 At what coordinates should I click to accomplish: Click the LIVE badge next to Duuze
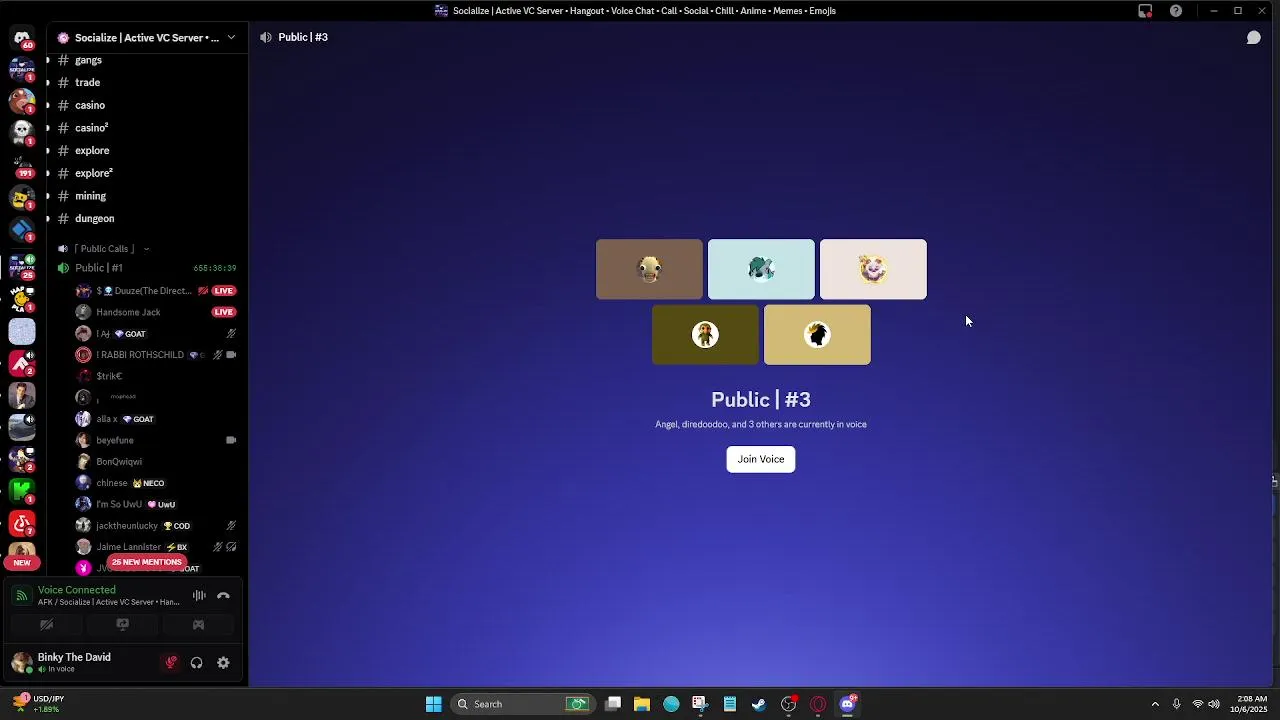(223, 291)
